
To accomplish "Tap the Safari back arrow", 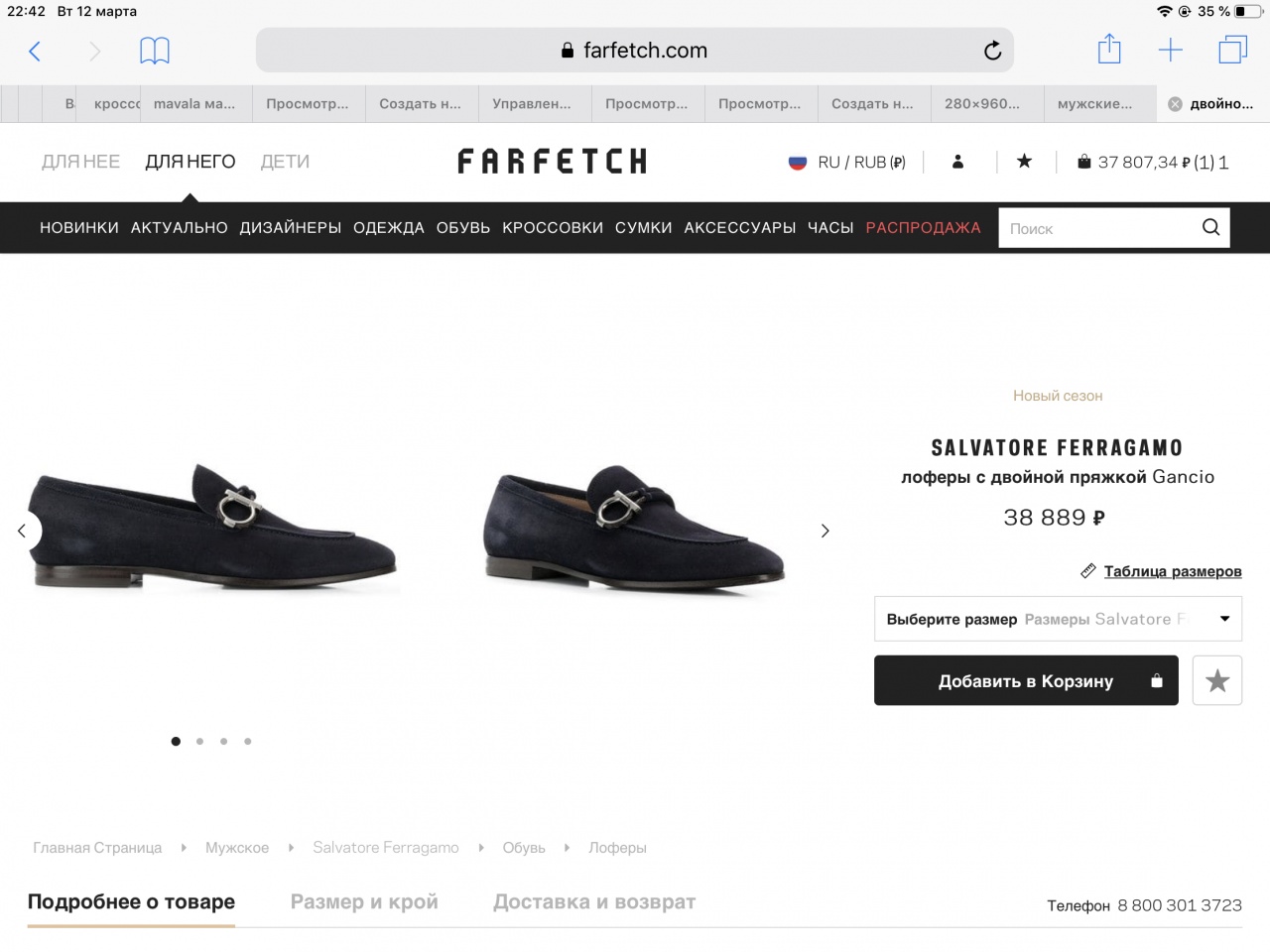I will [35, 51].
